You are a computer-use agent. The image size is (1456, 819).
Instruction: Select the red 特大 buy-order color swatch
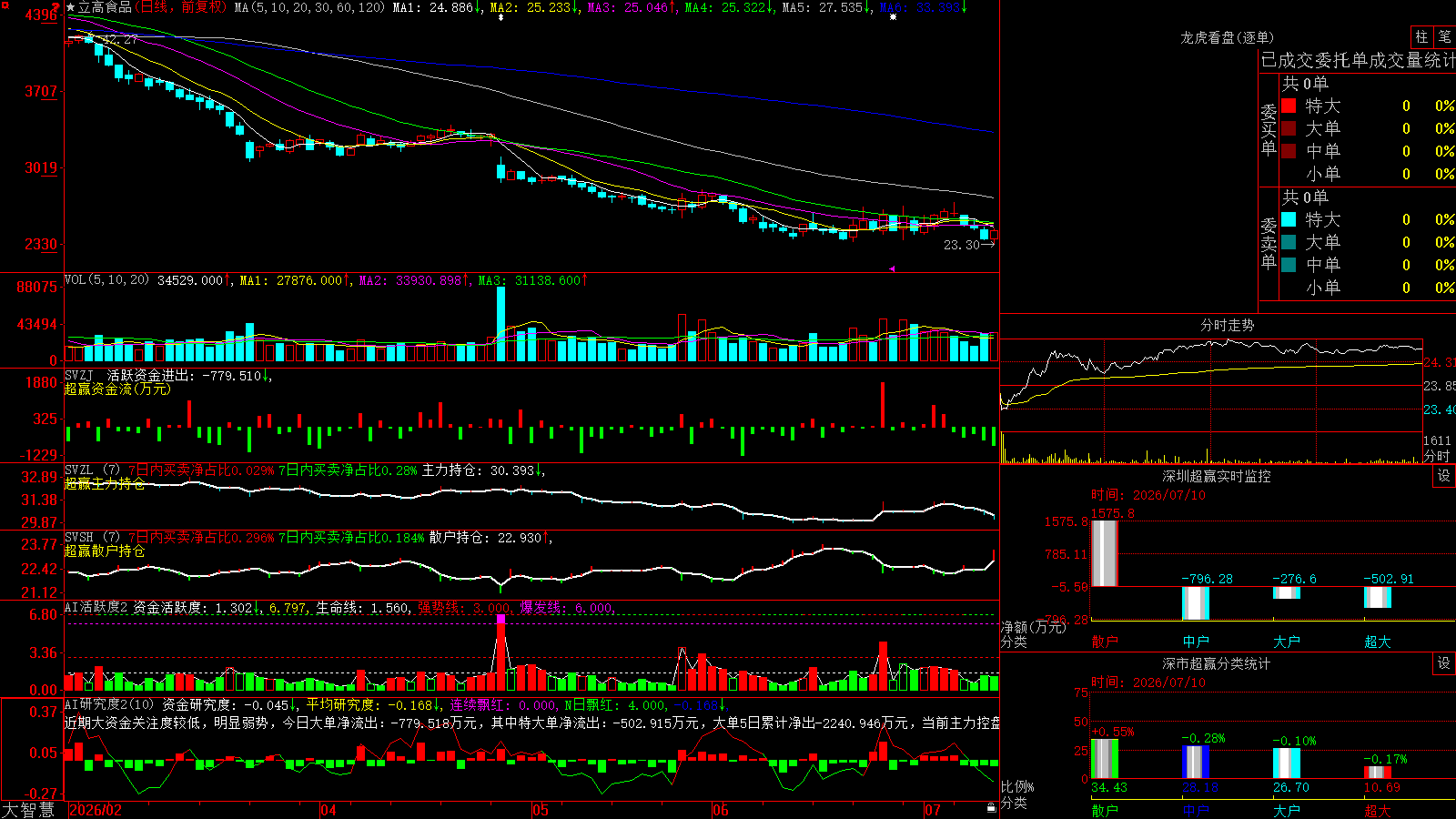pyautogui.click(x=1289, y=106)
